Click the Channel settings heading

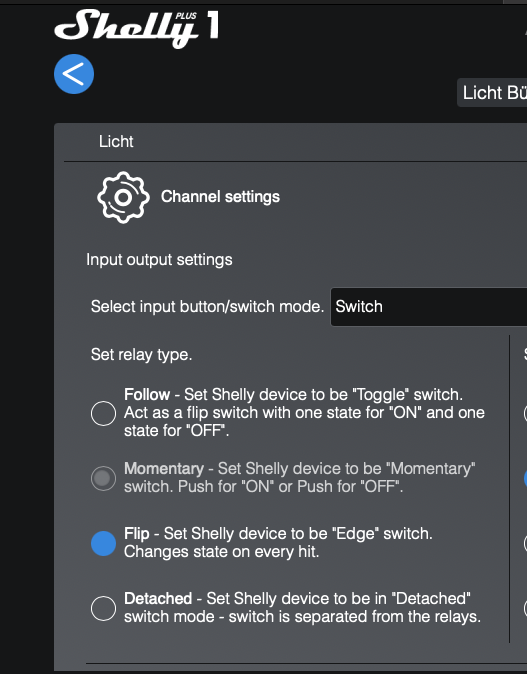pos(220,197)
